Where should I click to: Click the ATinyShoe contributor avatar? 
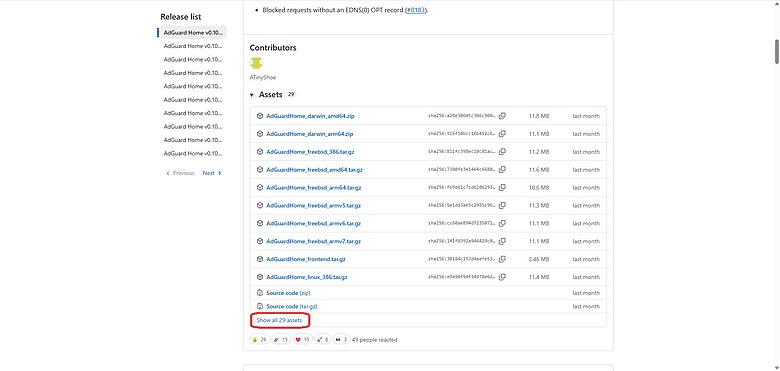click(256, 63)
